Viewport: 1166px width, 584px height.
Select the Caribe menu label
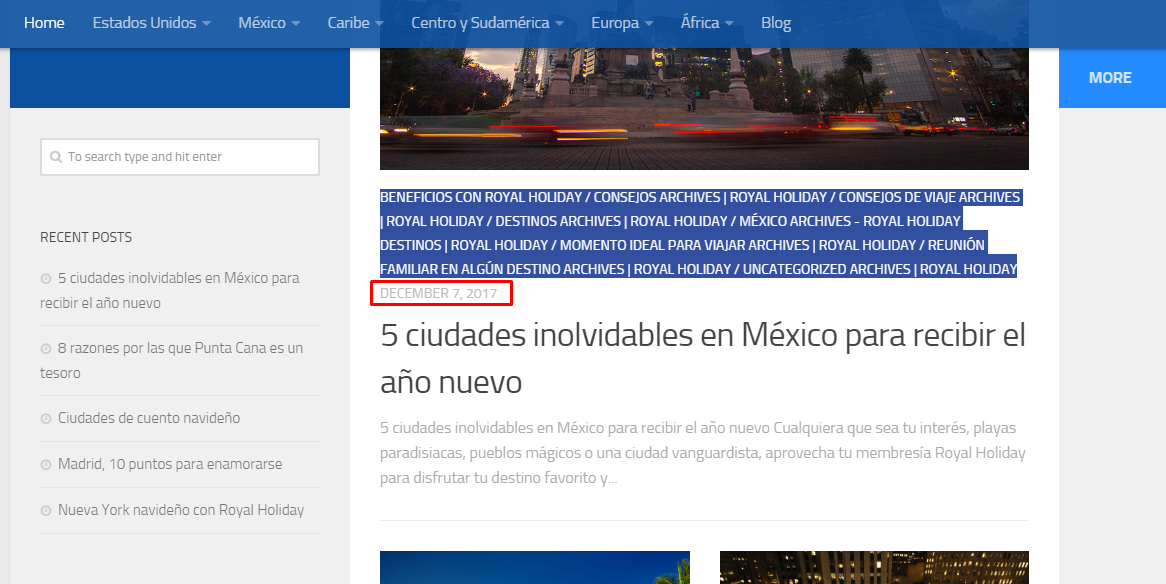click(348, 23)
